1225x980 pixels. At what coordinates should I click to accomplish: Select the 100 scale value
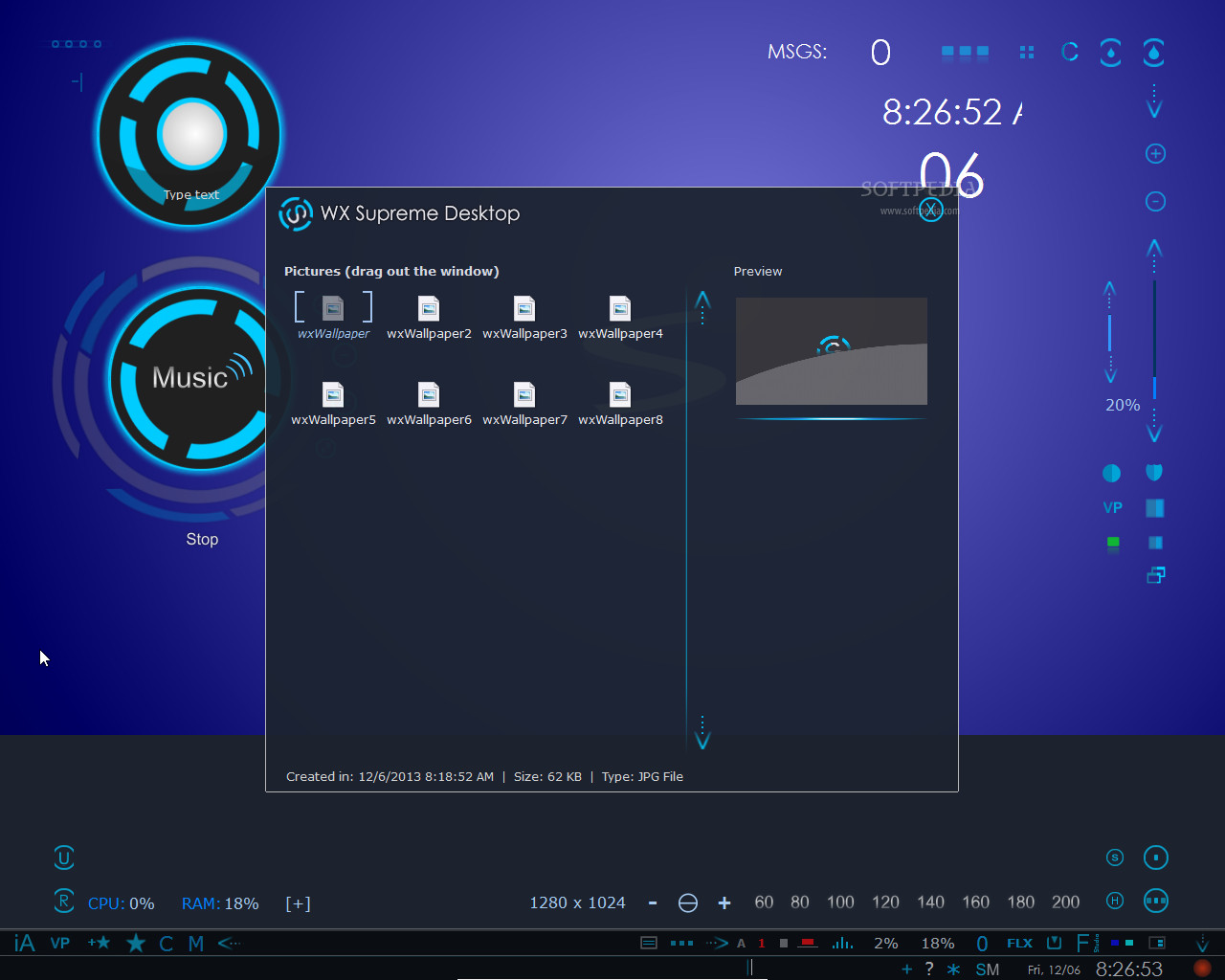tap(840, 902)
